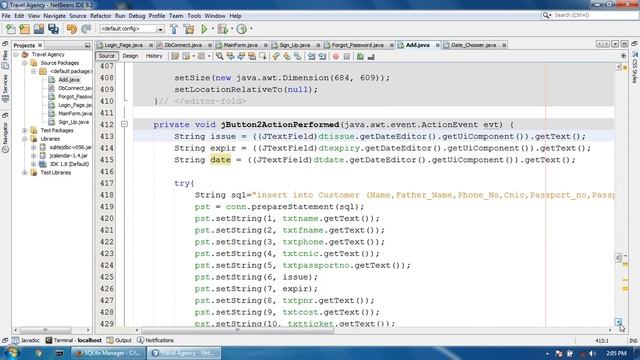Collapse the Source Packages node

pos(25,63)
